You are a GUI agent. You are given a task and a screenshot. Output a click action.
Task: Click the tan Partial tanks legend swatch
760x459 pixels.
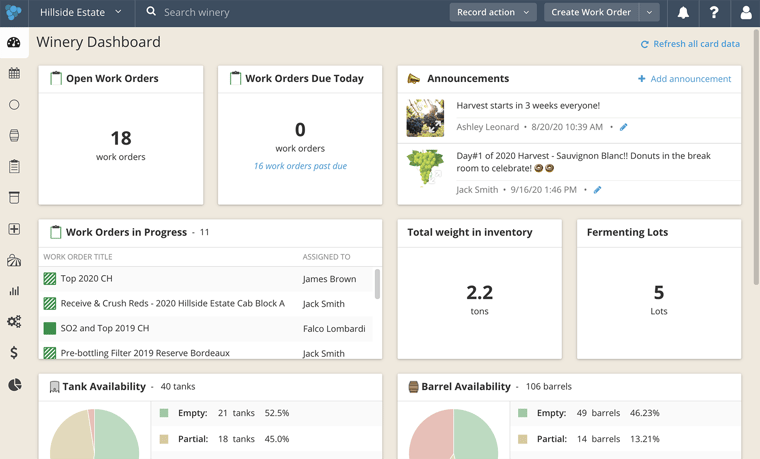coord(164,439)
